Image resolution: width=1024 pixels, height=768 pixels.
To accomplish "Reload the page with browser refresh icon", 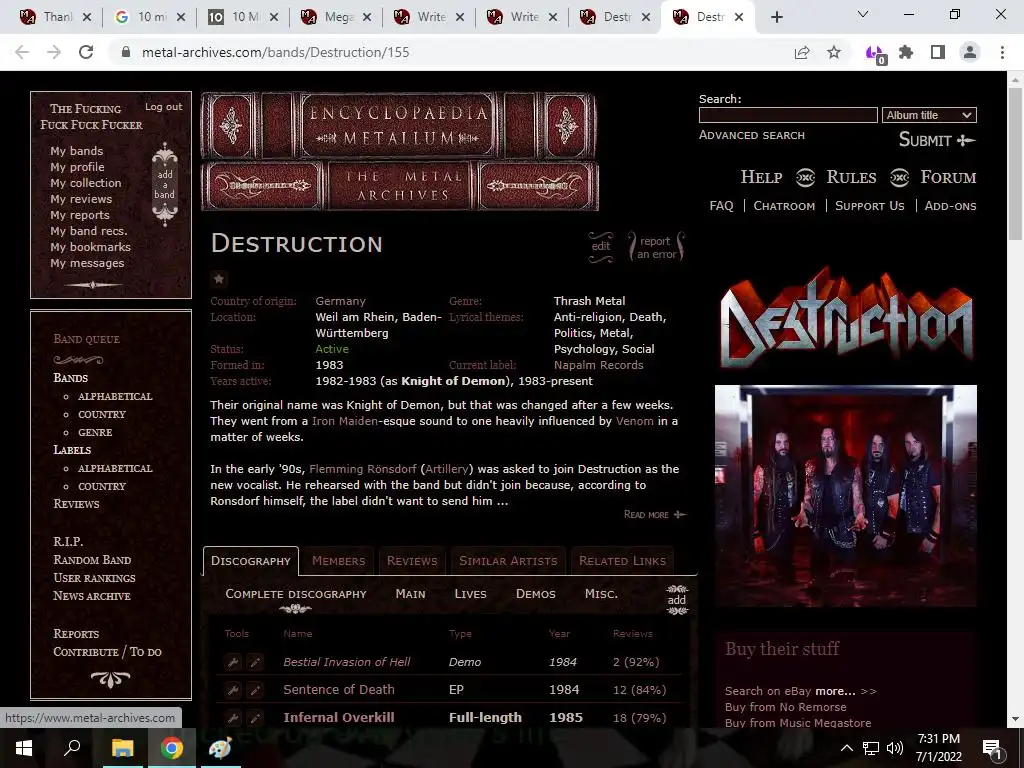I will coord(86,52).
